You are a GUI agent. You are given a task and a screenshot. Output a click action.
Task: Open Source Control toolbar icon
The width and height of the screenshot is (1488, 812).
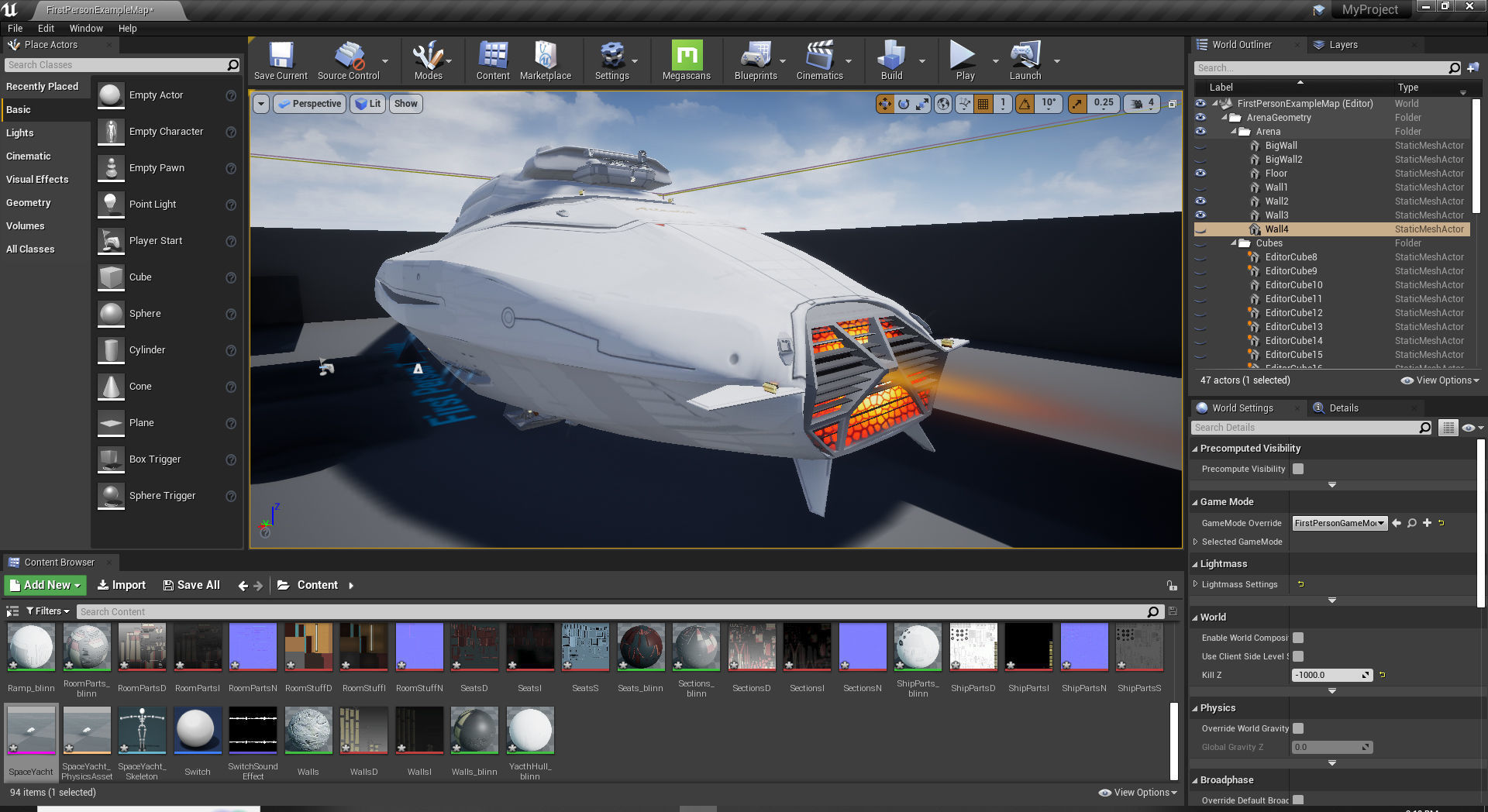pos(348,60)
